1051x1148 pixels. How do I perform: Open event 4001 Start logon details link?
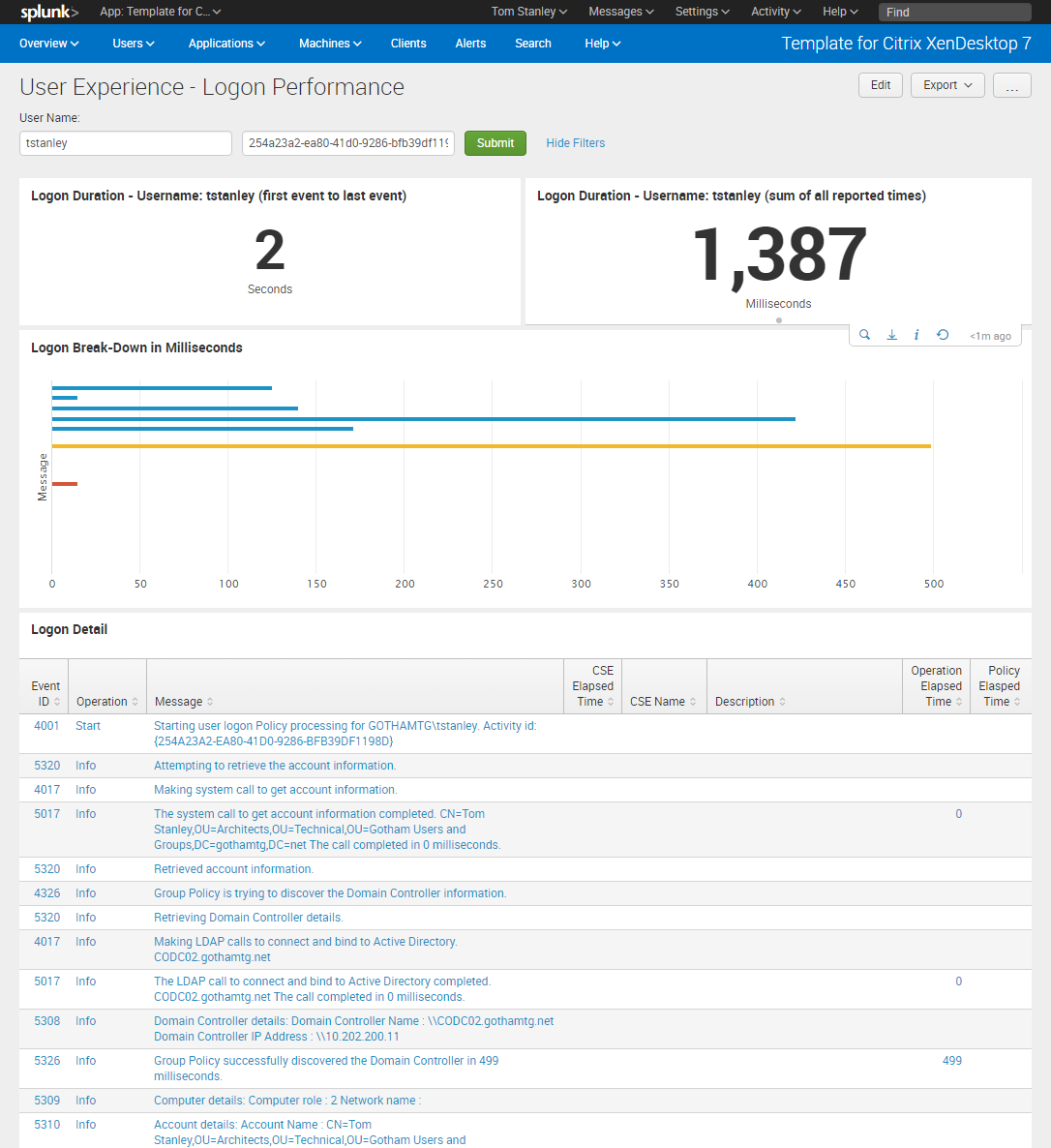click(x=87, y=725)
